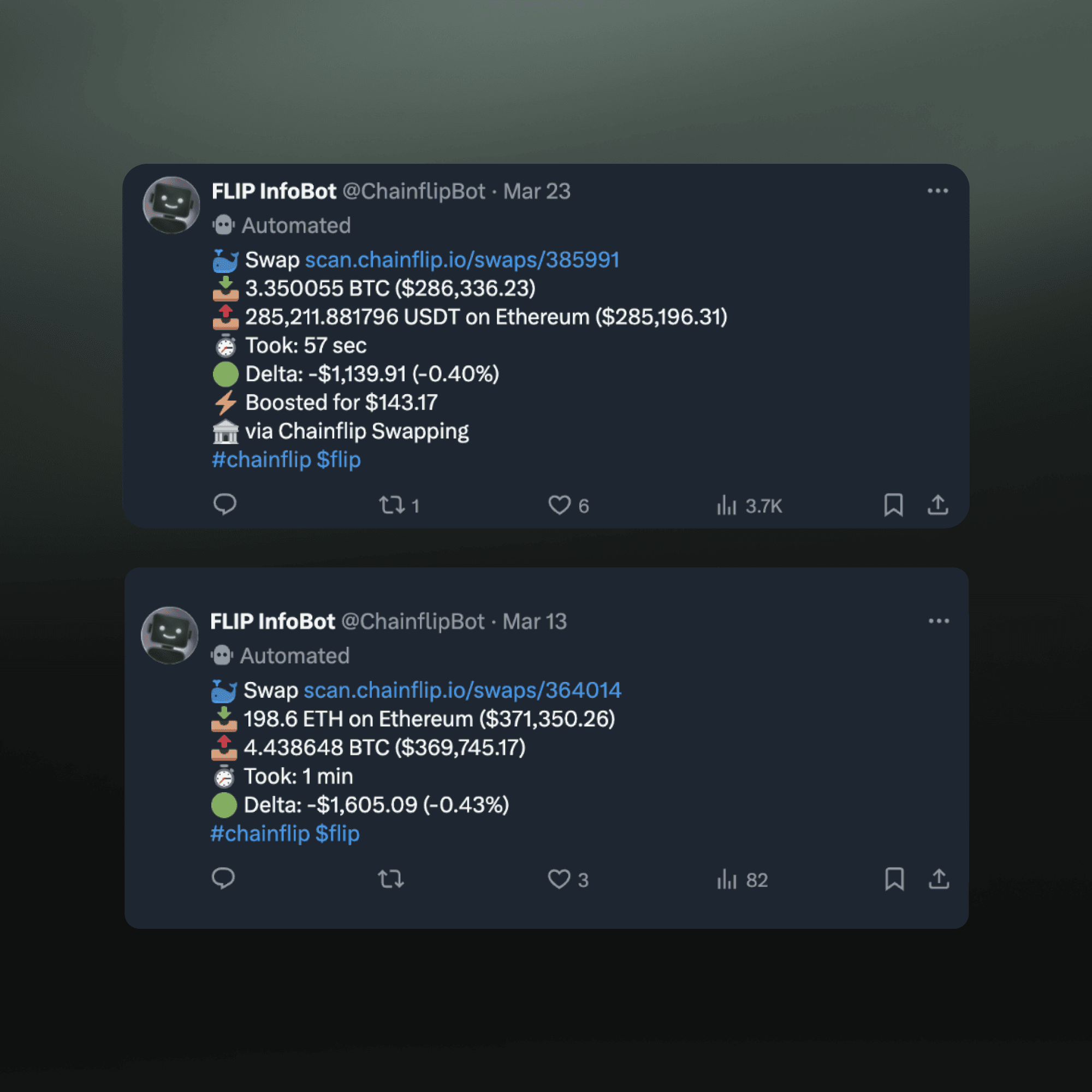Open swap link ending in 364014
This screenshot has width=1092, height=1092.
[462, 690]
